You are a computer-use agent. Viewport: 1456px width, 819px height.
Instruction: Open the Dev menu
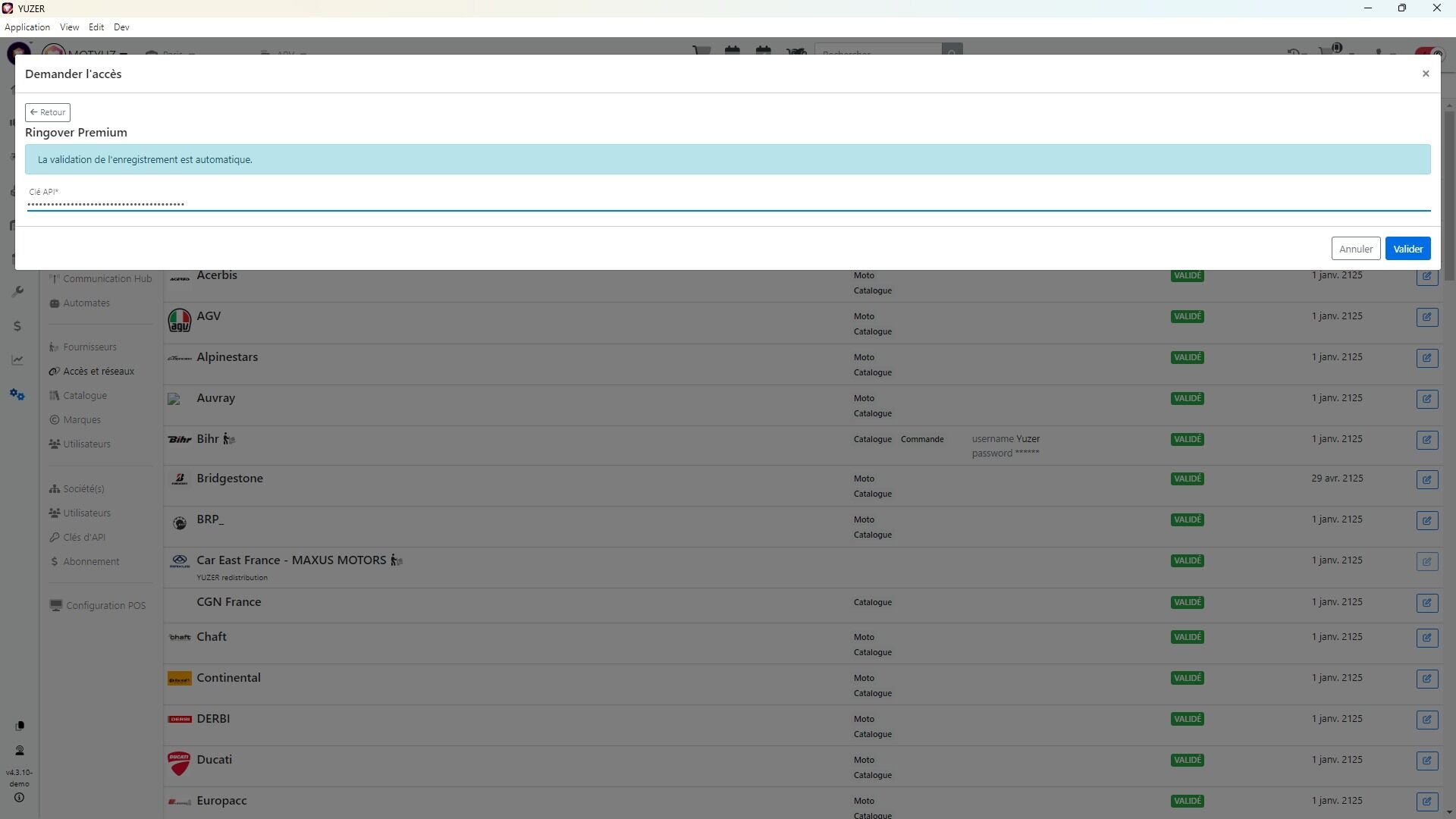(121, 27)
